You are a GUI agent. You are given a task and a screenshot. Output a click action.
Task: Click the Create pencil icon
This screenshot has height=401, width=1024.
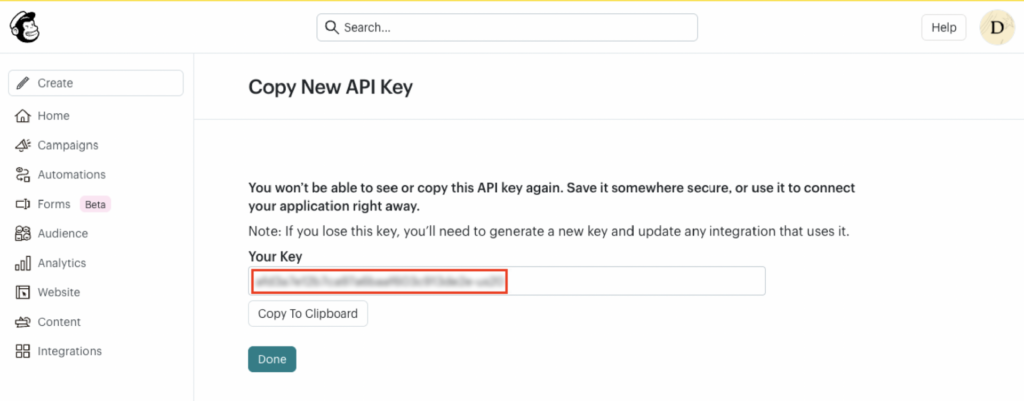pos(23,83)
